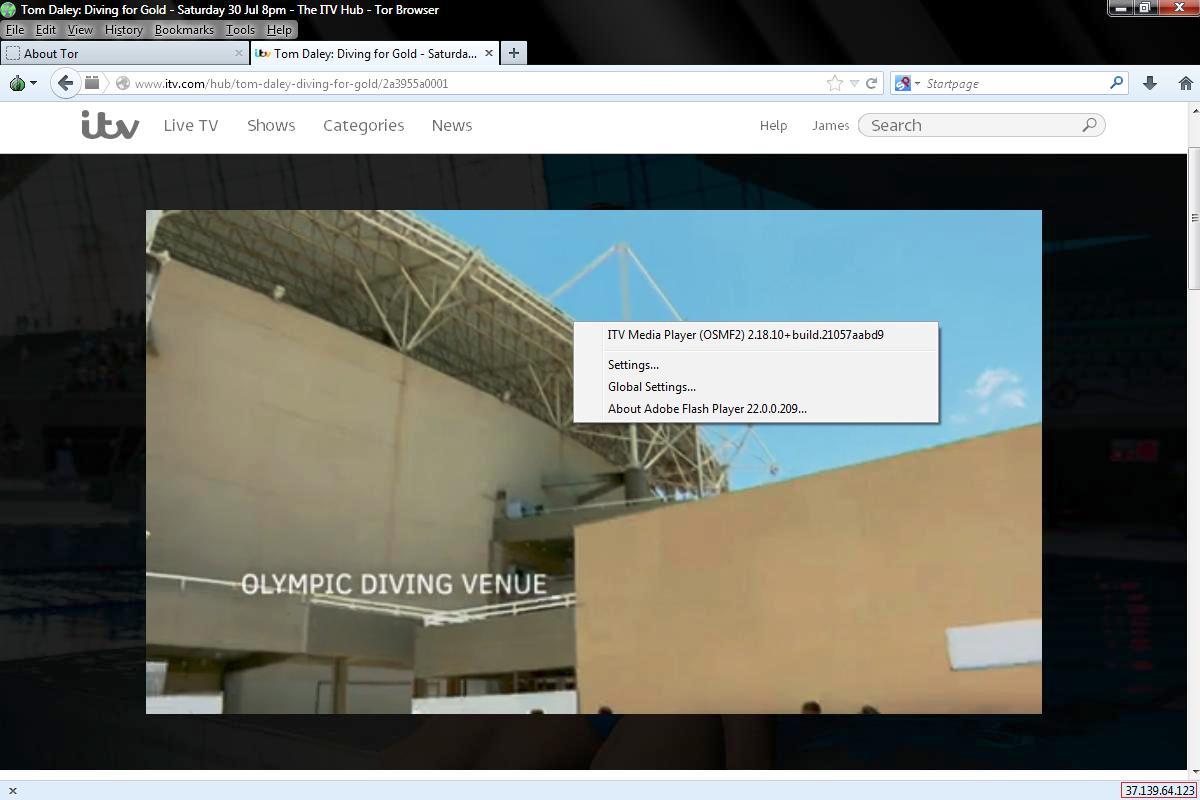The image size is (1200, 800).
Task: Open the Bookmarks menu
Action: coord(184,30)
